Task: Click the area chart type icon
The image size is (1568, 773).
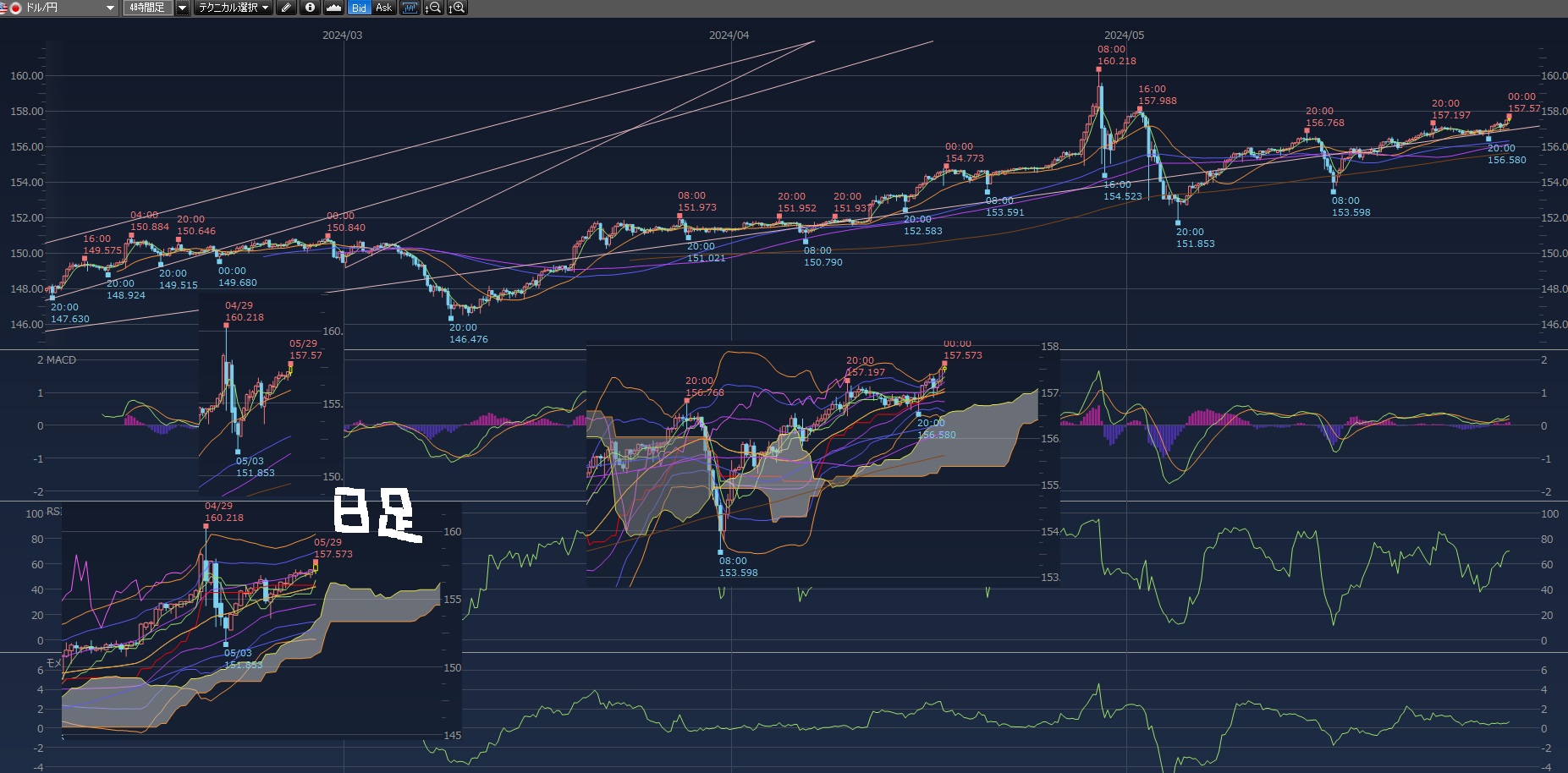Action: tap(333, 8)
